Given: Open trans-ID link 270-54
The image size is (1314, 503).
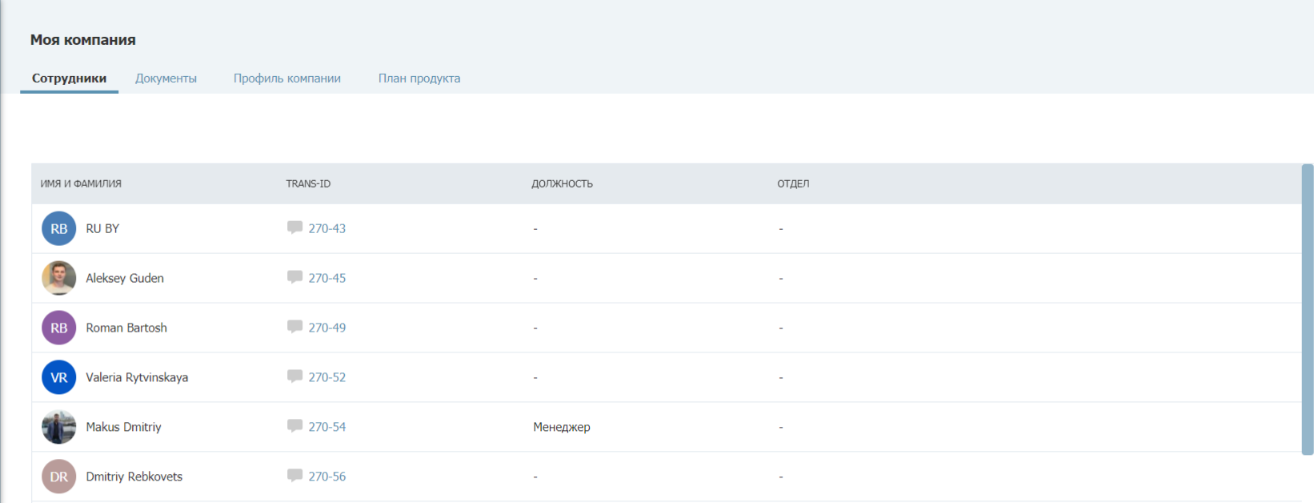Looking at the screenshot, I should pyautogui.click(x=327, y=426).
